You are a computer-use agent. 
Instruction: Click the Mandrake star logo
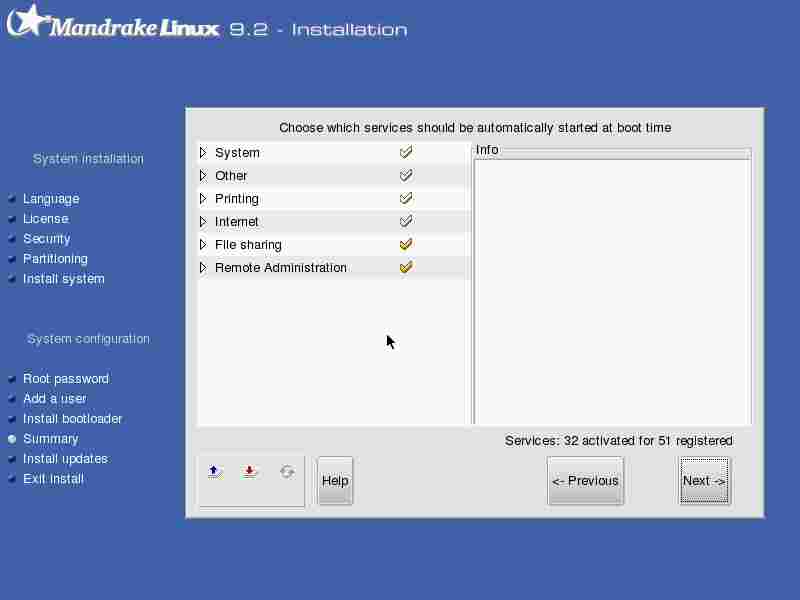(x=30, y=21)
